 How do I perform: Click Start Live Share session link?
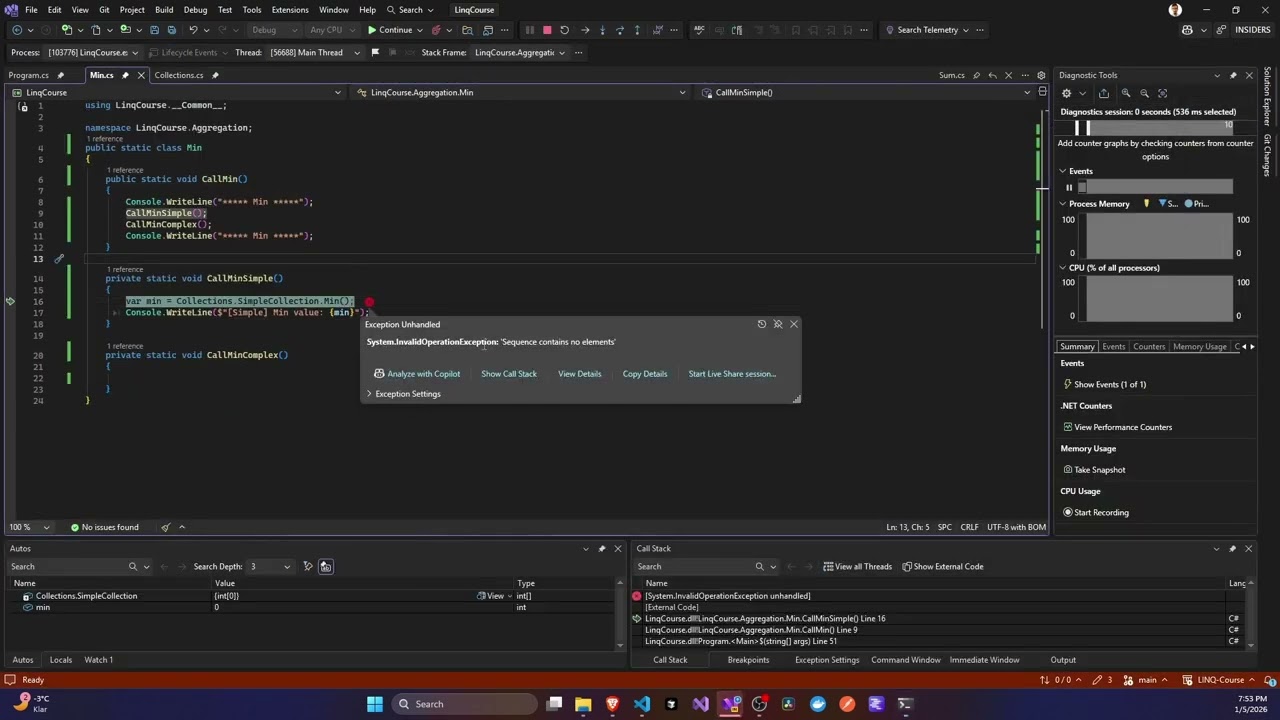[x=732, y=374]
